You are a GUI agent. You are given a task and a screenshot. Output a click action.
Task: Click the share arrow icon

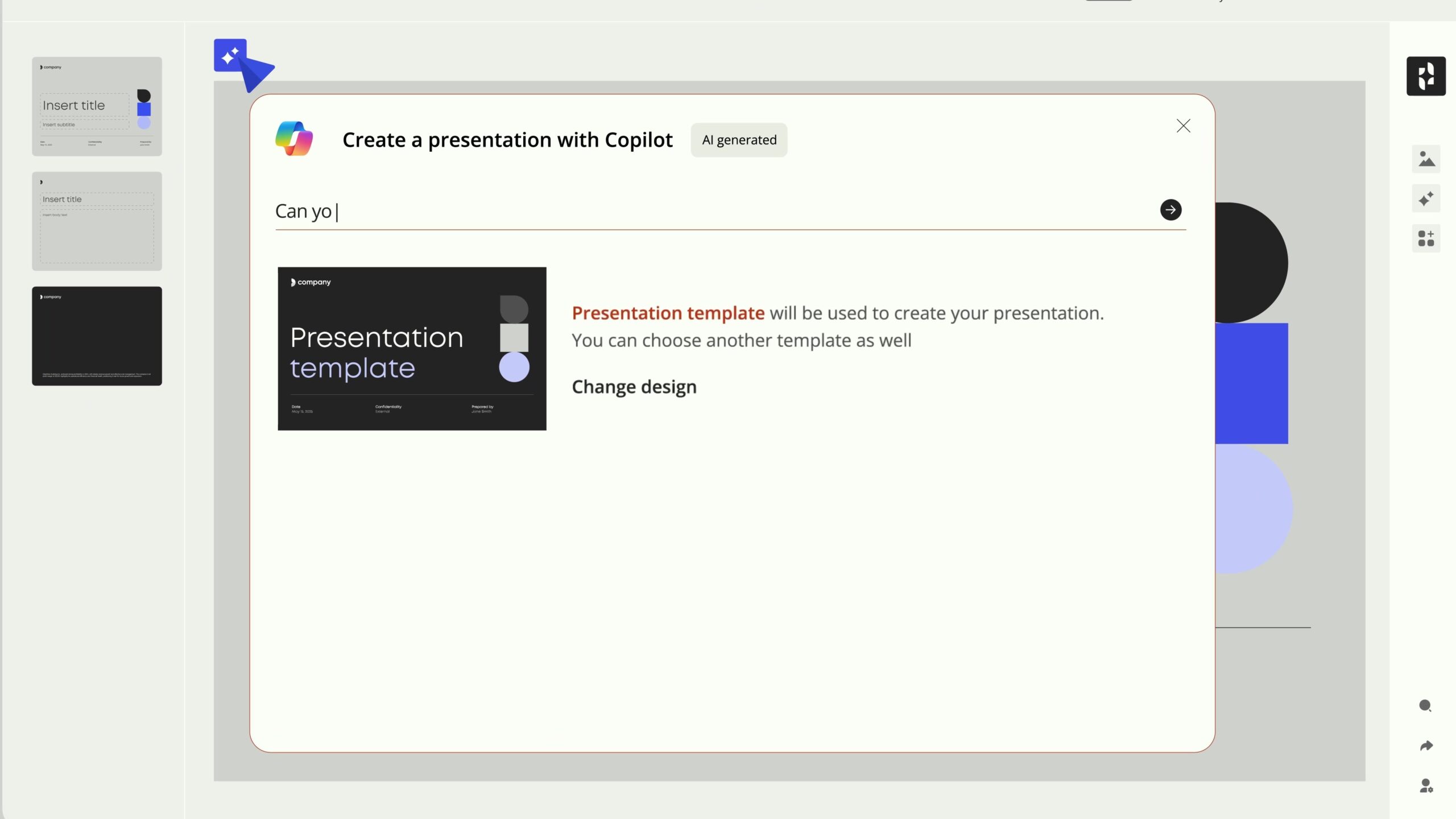click(x=1425, y=745)
